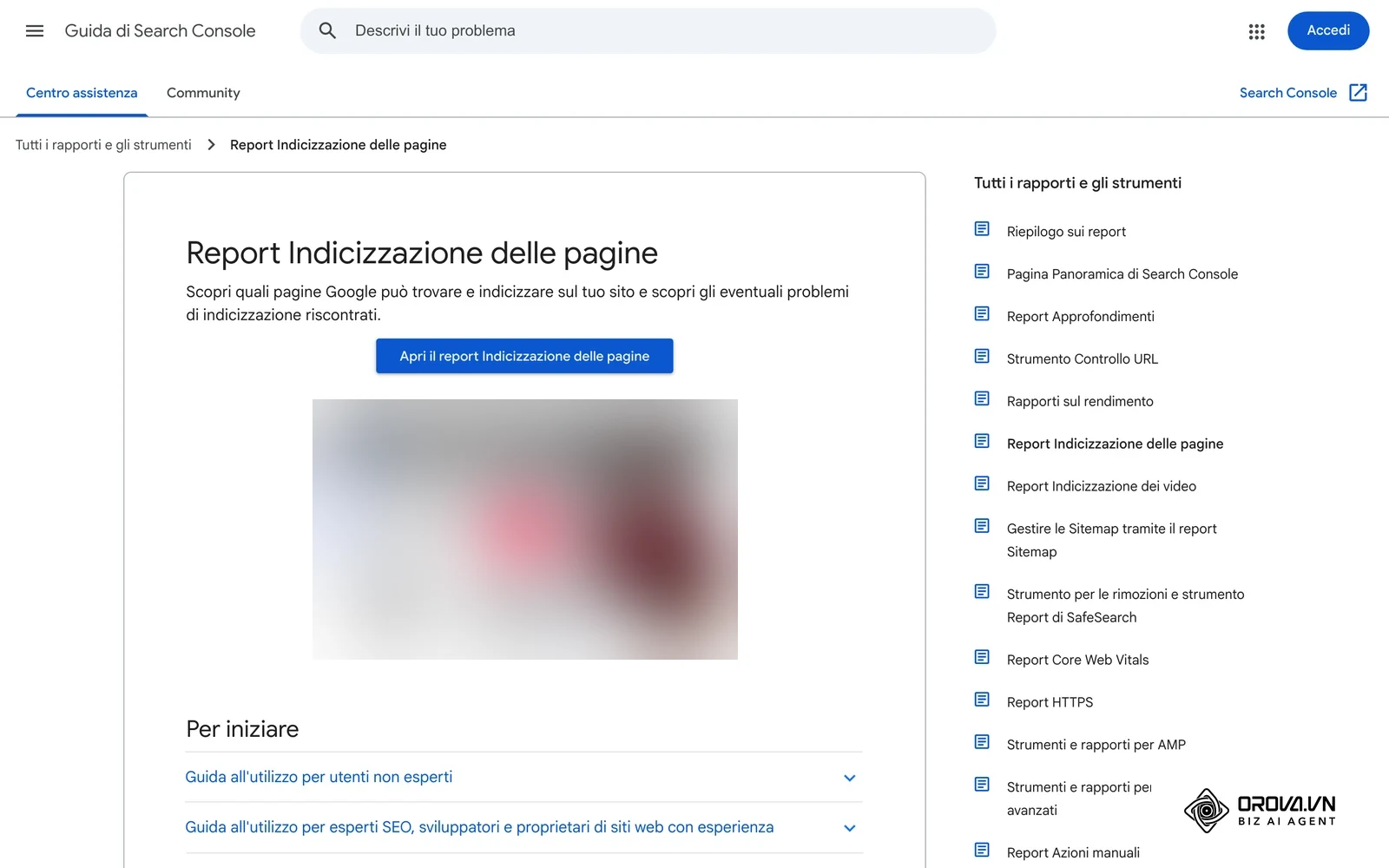Focus the Descrivi il tuo problema search field

pyautogui.click(x=648, y=31)
